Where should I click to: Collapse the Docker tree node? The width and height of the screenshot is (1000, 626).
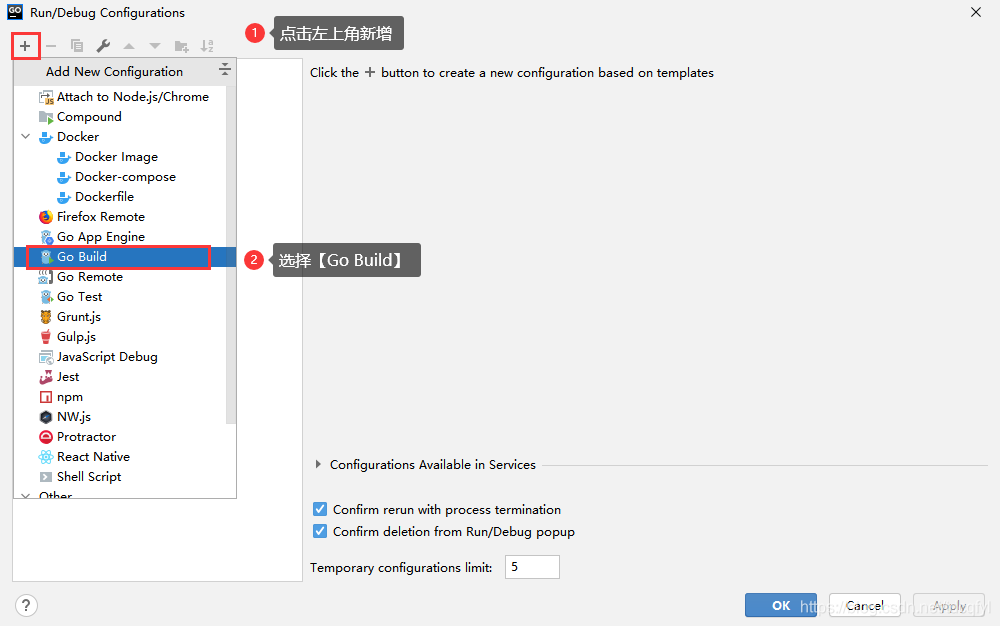[x=26, y=137]
